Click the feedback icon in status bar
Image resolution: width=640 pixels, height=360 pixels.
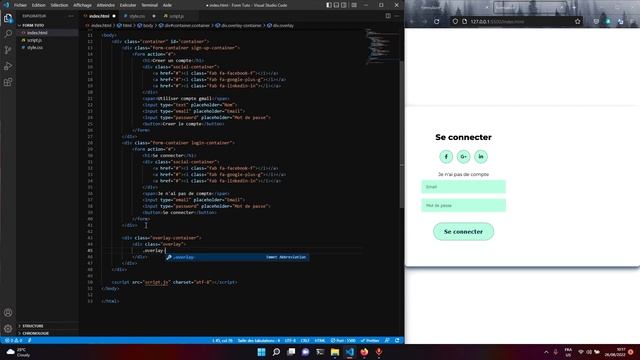pos(387,340)
